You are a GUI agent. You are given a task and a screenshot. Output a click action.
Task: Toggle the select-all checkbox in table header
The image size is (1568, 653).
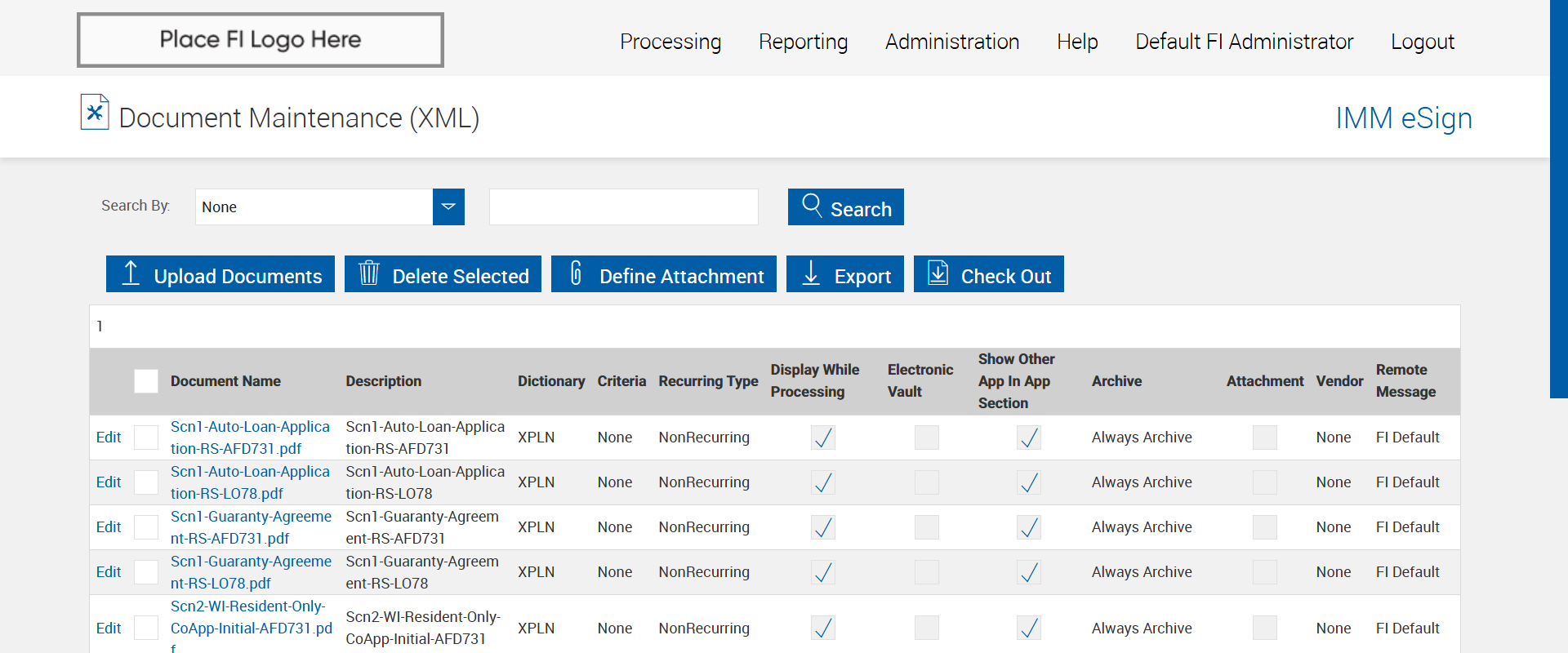pyautogui.click(x=146, y=381)
